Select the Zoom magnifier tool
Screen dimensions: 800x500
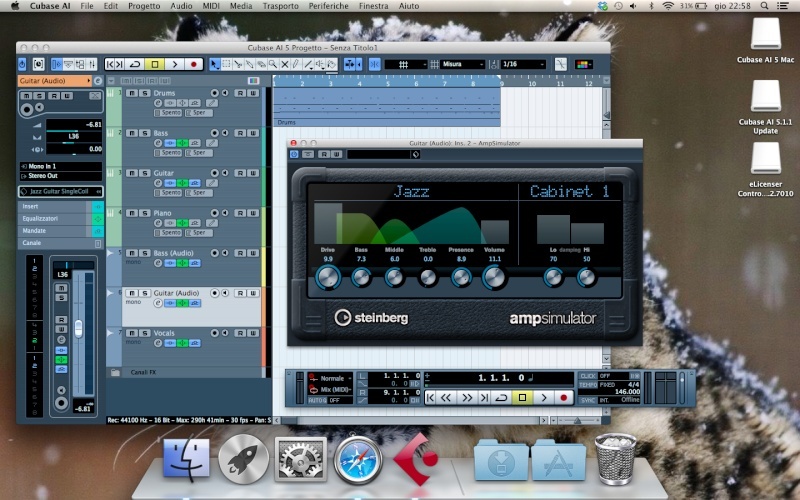click(273, 64)
